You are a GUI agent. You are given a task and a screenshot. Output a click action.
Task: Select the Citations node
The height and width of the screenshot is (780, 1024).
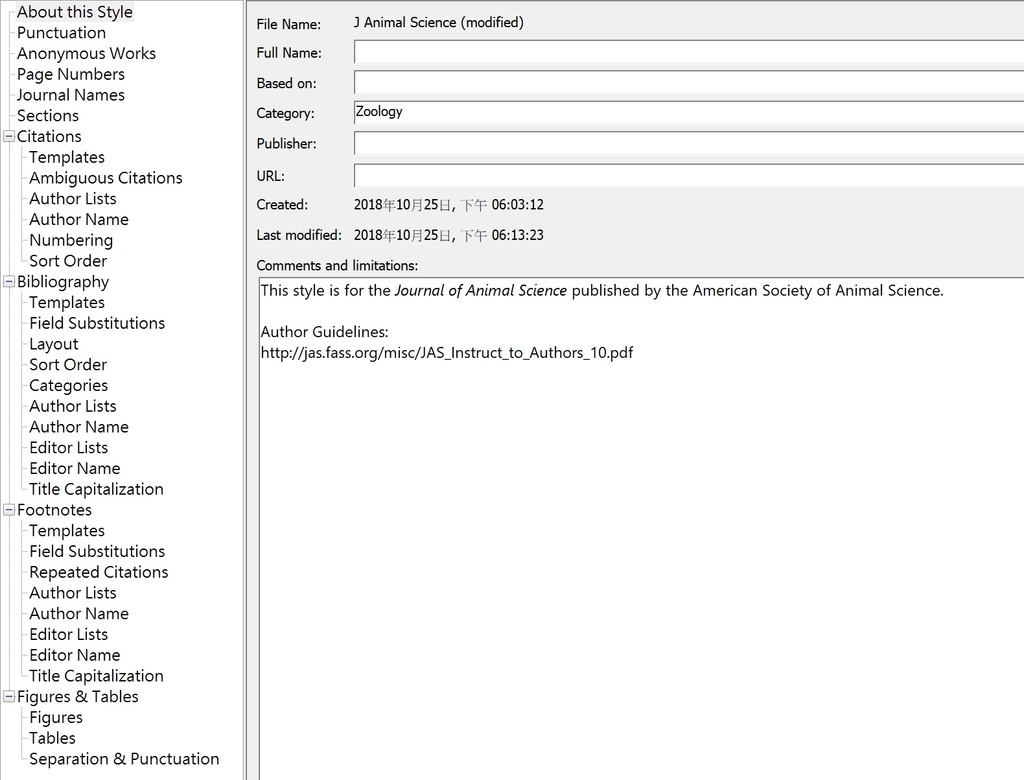[49, 137]
